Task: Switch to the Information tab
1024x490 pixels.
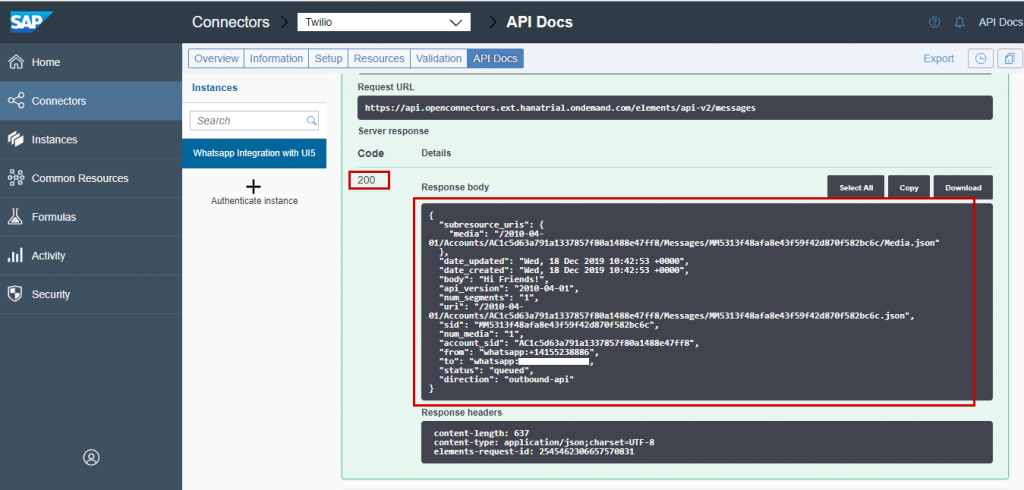Action: point(276,58)
